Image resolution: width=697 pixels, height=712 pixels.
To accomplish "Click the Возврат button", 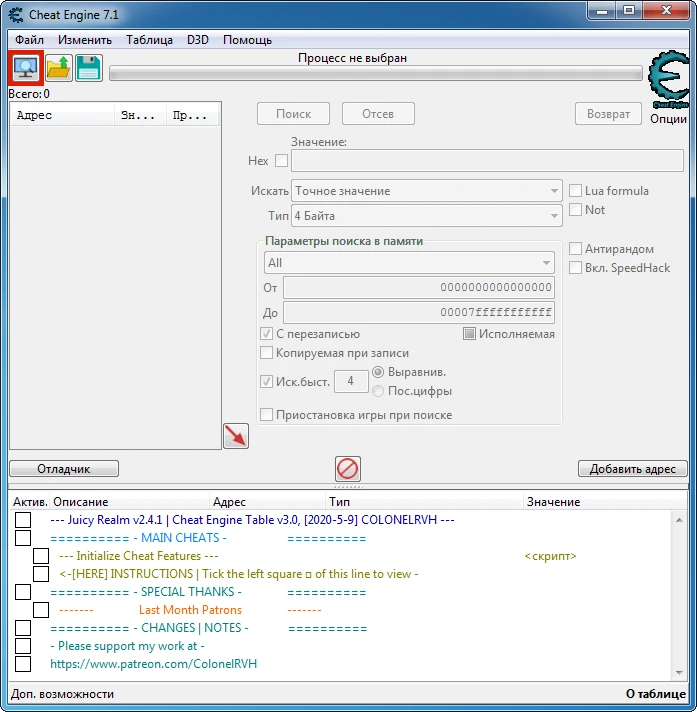I will click(x=608, y=114).
